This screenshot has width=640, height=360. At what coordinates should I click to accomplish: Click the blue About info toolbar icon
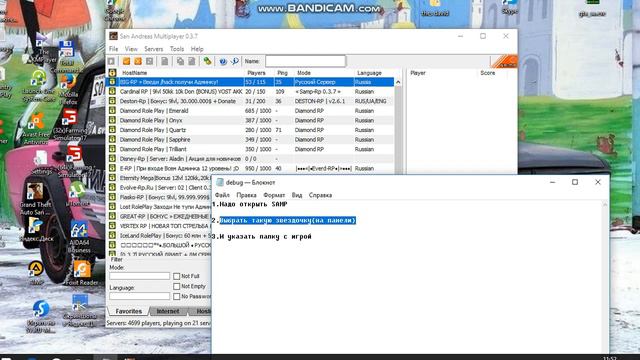235,61
